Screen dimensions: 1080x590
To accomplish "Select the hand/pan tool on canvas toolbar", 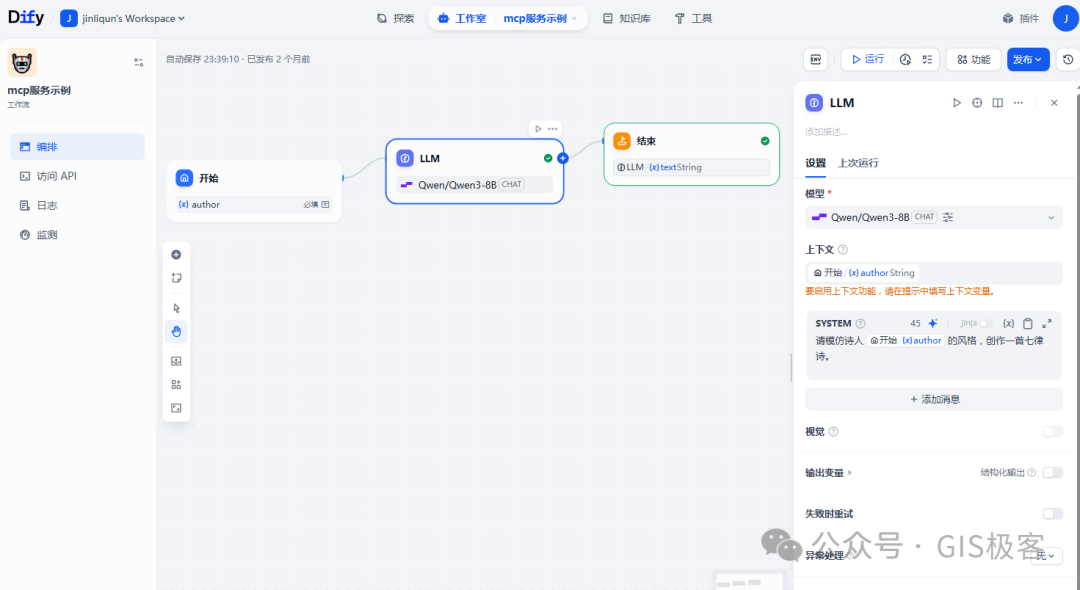I will coord(176,331).
